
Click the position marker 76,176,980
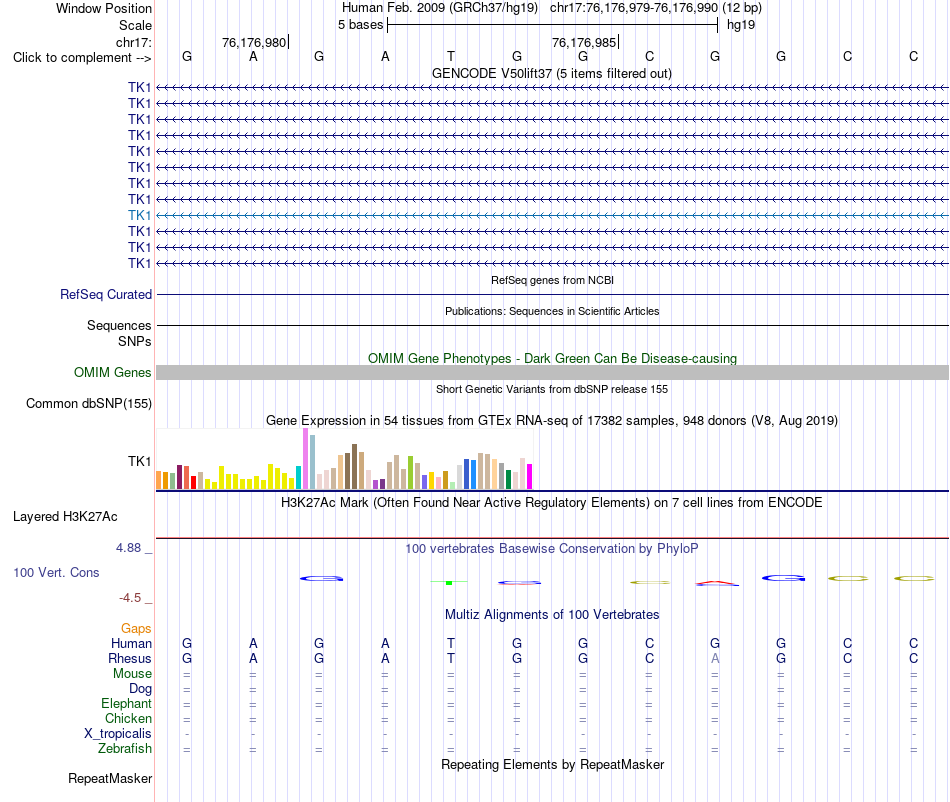click(254, 42)
